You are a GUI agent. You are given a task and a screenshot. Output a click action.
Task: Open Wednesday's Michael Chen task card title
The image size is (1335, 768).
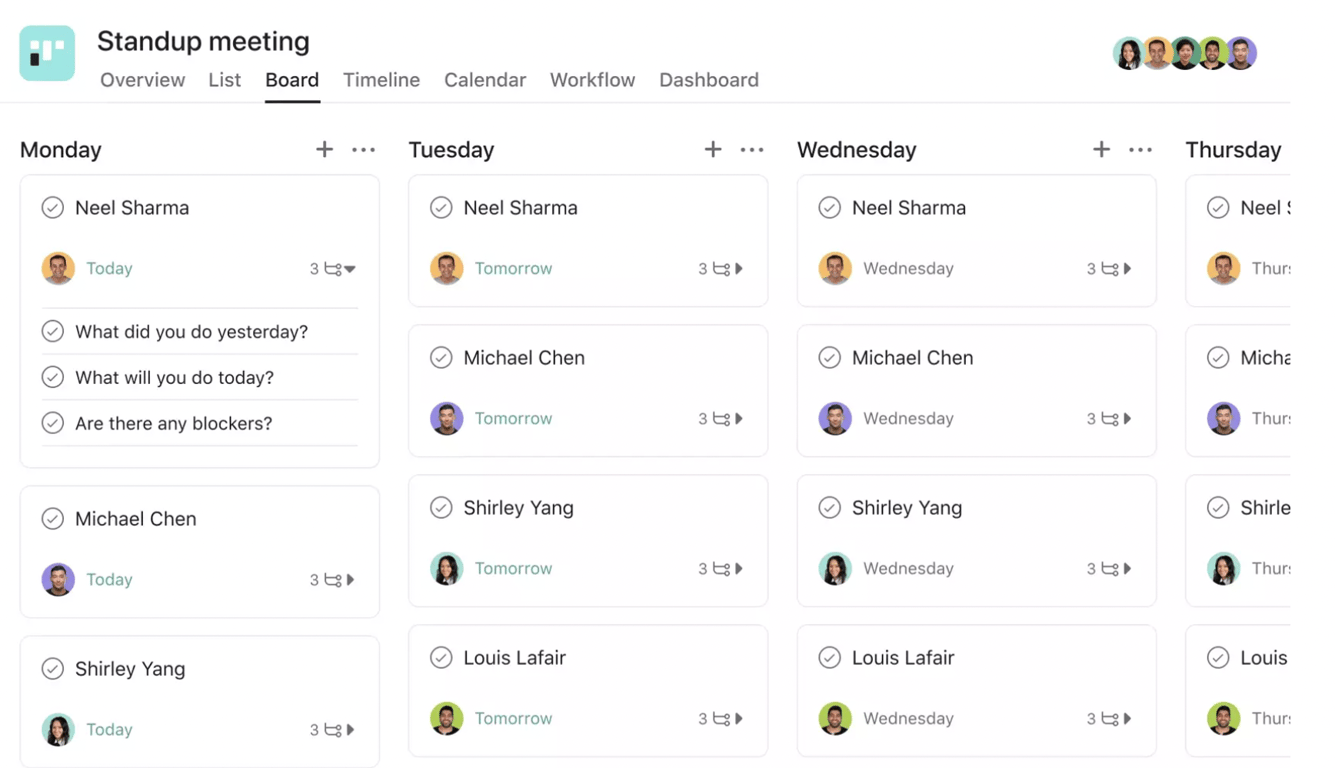pyautogui.click(x=912, y=358)
